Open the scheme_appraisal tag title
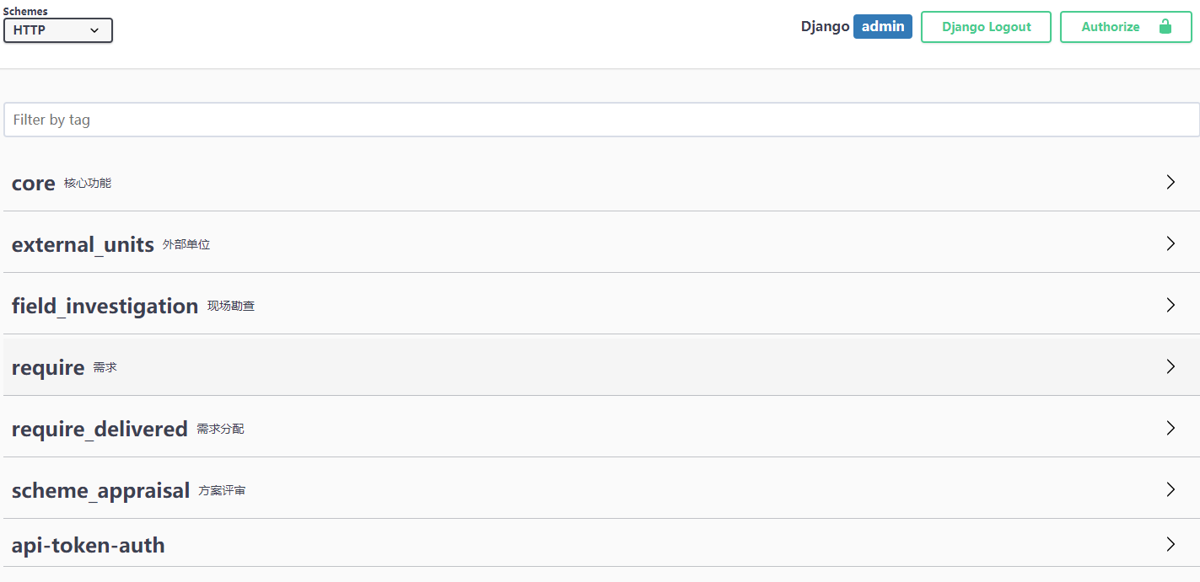The width and height of the screenshot is (1200, 582). 100,491
